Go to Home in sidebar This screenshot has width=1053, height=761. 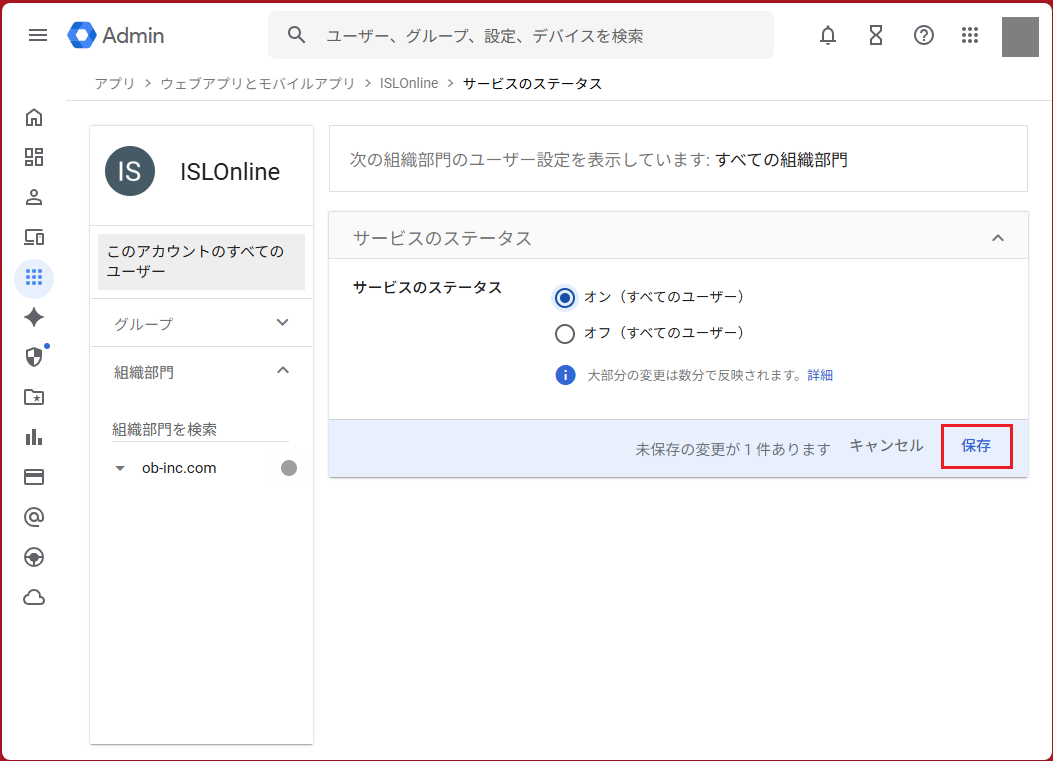(x=34, y=118)
